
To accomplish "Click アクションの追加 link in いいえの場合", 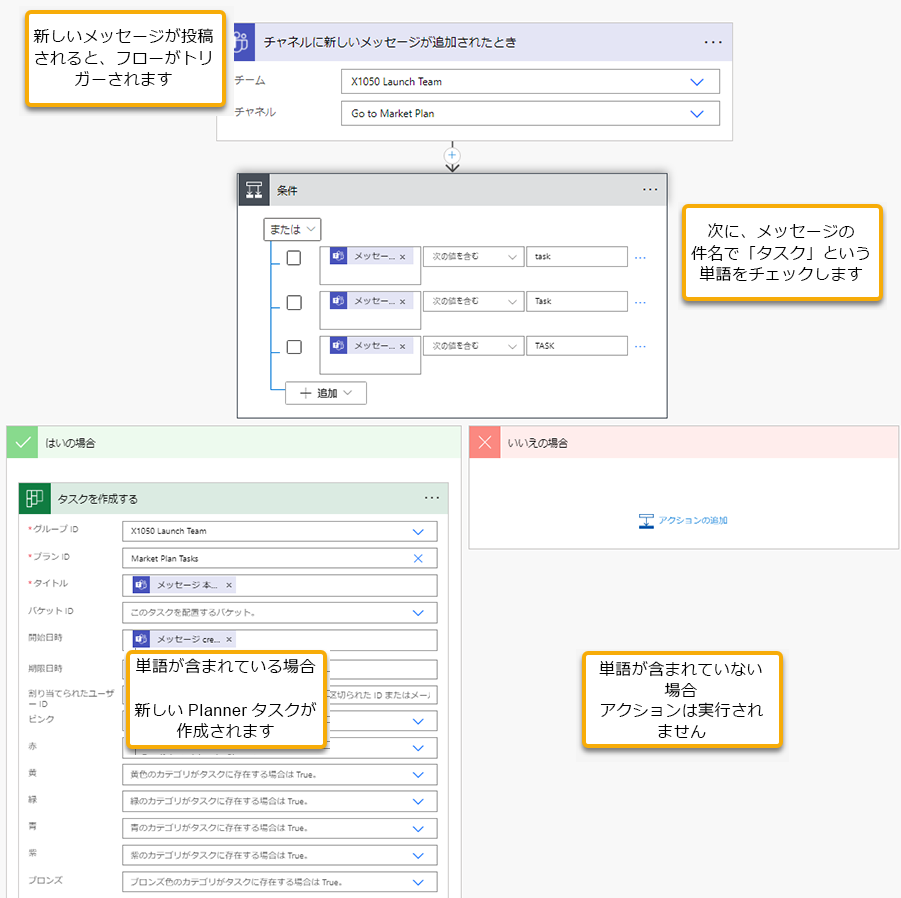I will click(x=683, y=521).
